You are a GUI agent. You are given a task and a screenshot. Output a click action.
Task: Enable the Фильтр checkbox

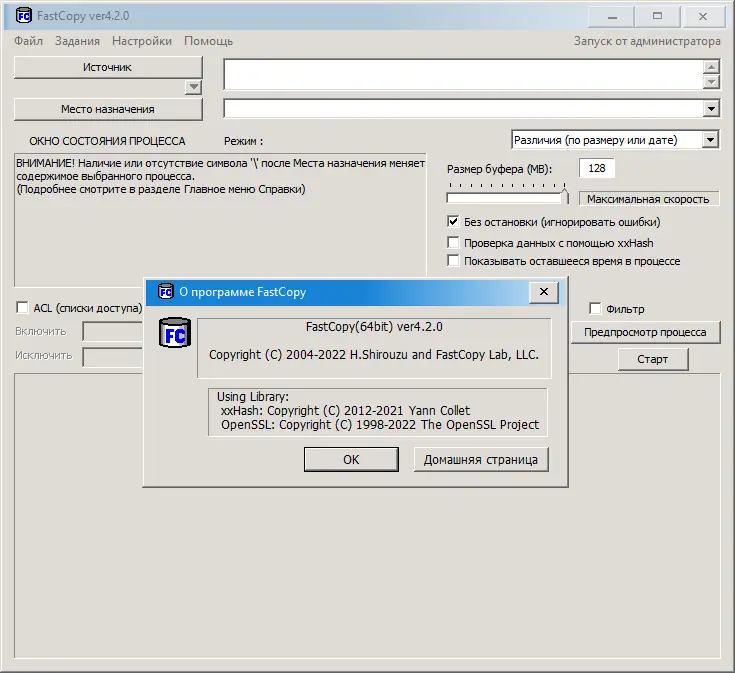(x=595, y=308)
